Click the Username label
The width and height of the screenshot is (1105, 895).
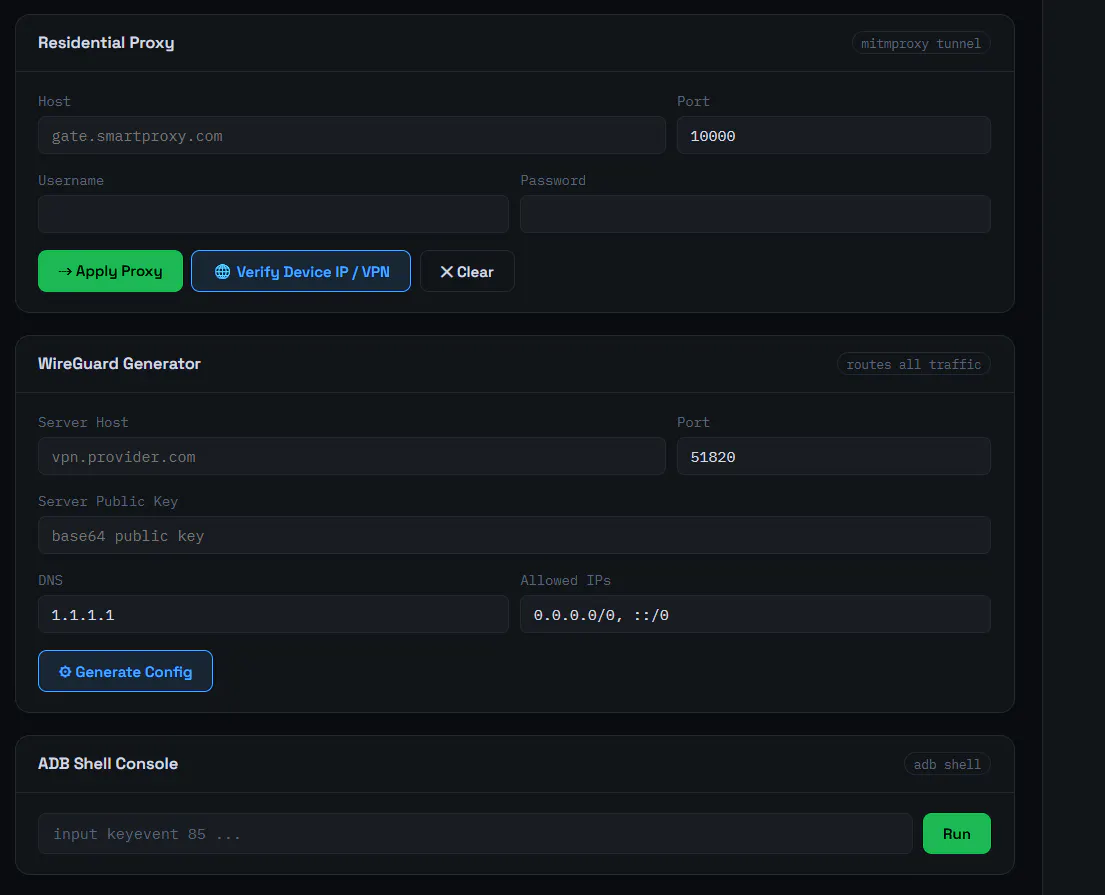click(70, 180)
